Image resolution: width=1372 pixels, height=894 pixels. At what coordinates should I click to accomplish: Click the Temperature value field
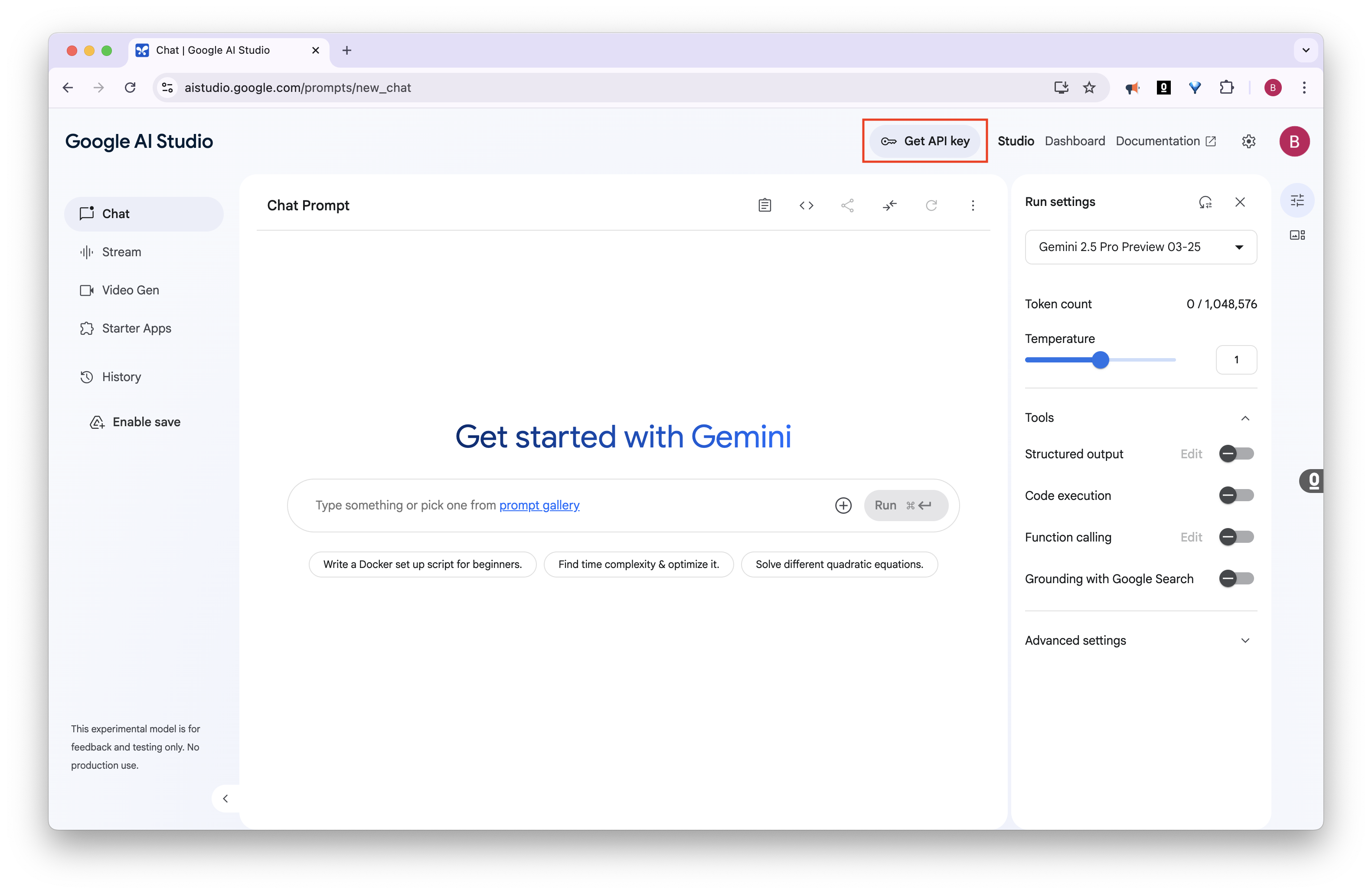[1236, 360]
